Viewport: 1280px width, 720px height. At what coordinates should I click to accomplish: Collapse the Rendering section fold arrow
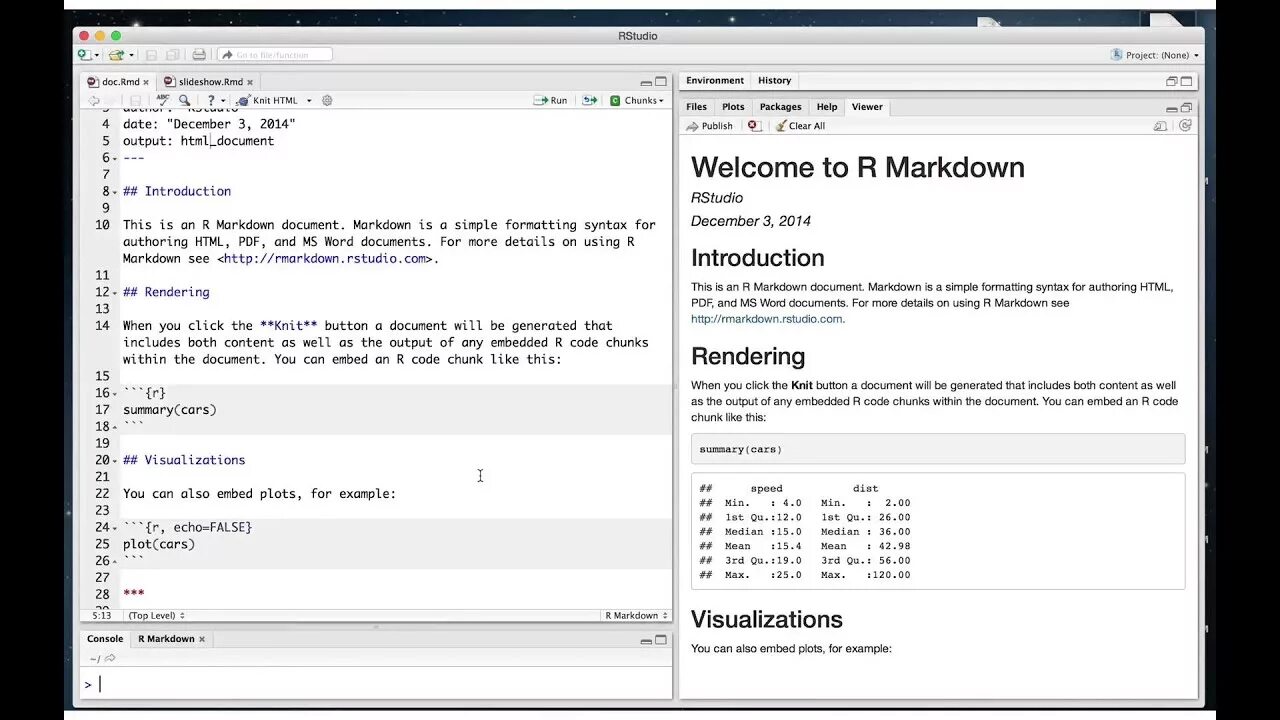click(x=115, y=292)
